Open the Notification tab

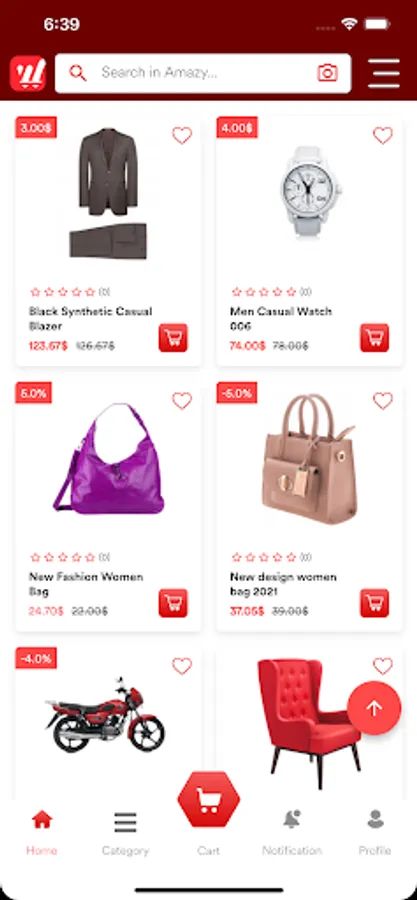[x=292, y=833]
